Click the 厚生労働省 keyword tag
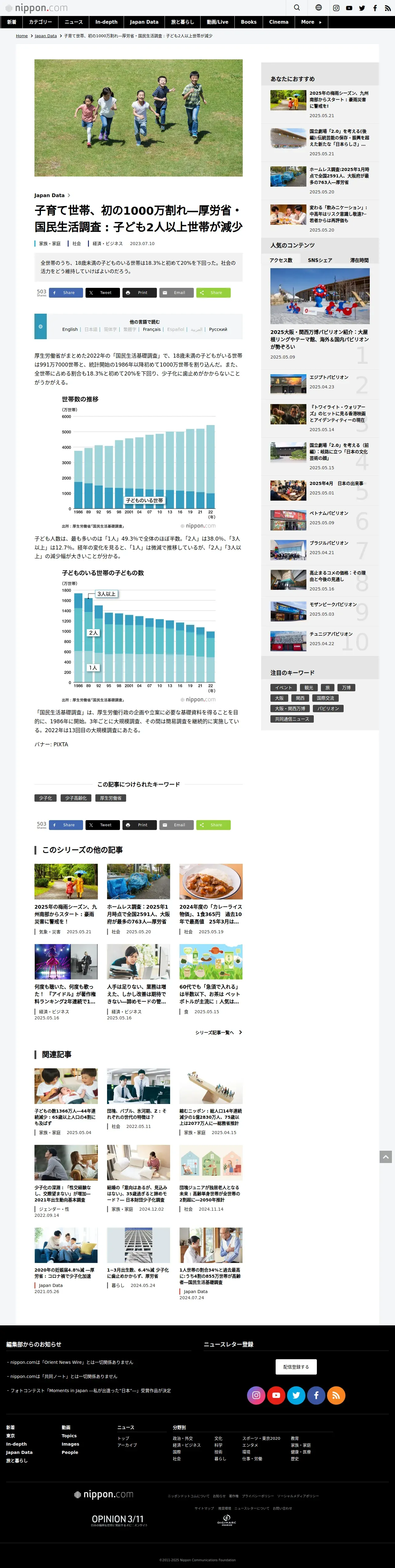The width and height of the screenshot is (395, 1568). click(x=111, y=798)
